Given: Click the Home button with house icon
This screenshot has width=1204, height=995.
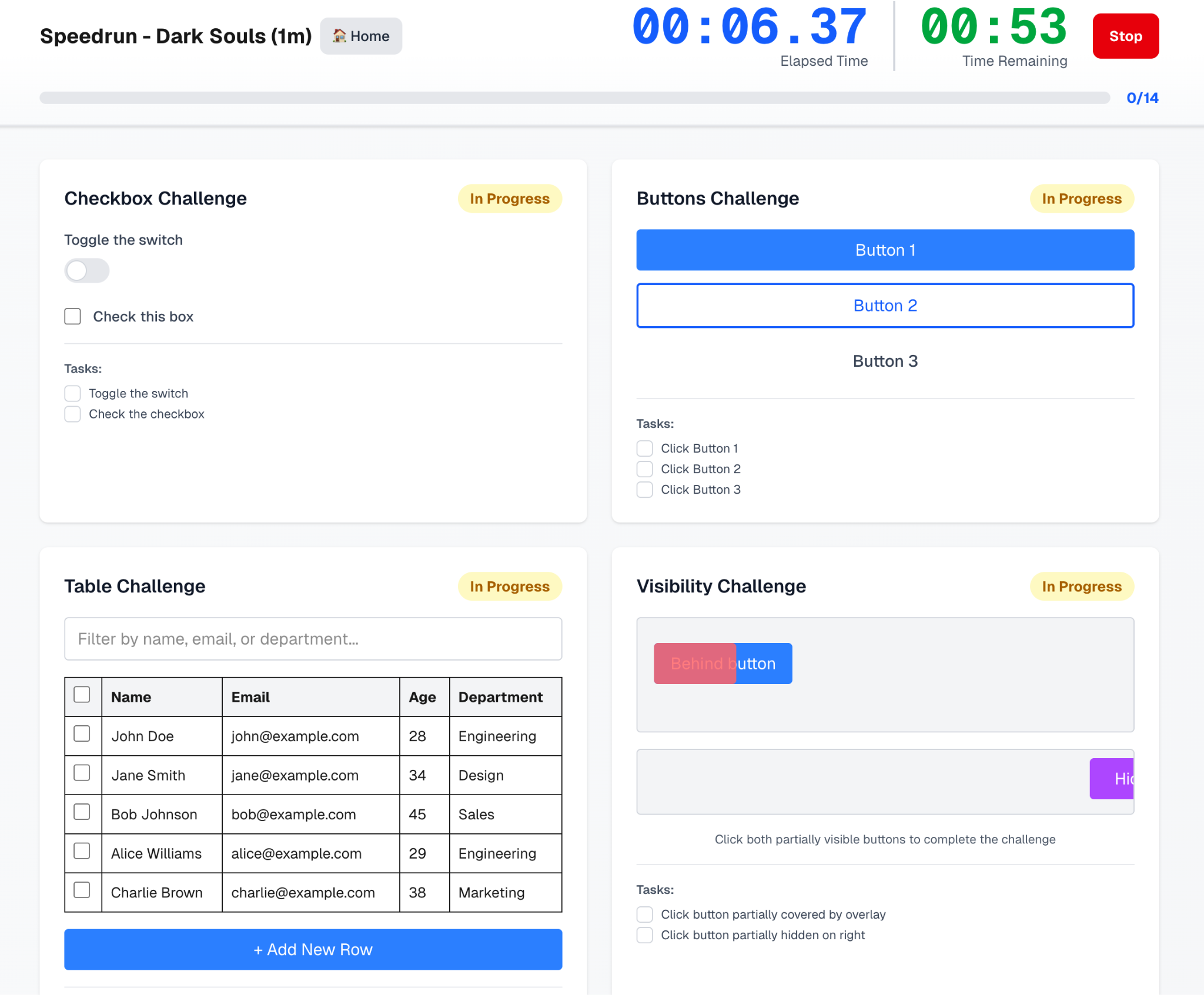Looking at the screenshot, I should 360,36.
